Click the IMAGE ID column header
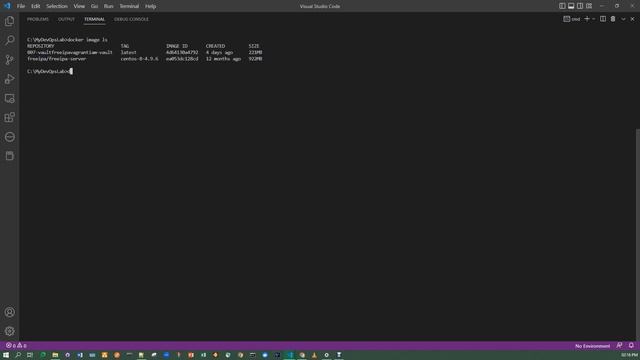The height and width of the screenshot is (360, 640). pos(177,46)
